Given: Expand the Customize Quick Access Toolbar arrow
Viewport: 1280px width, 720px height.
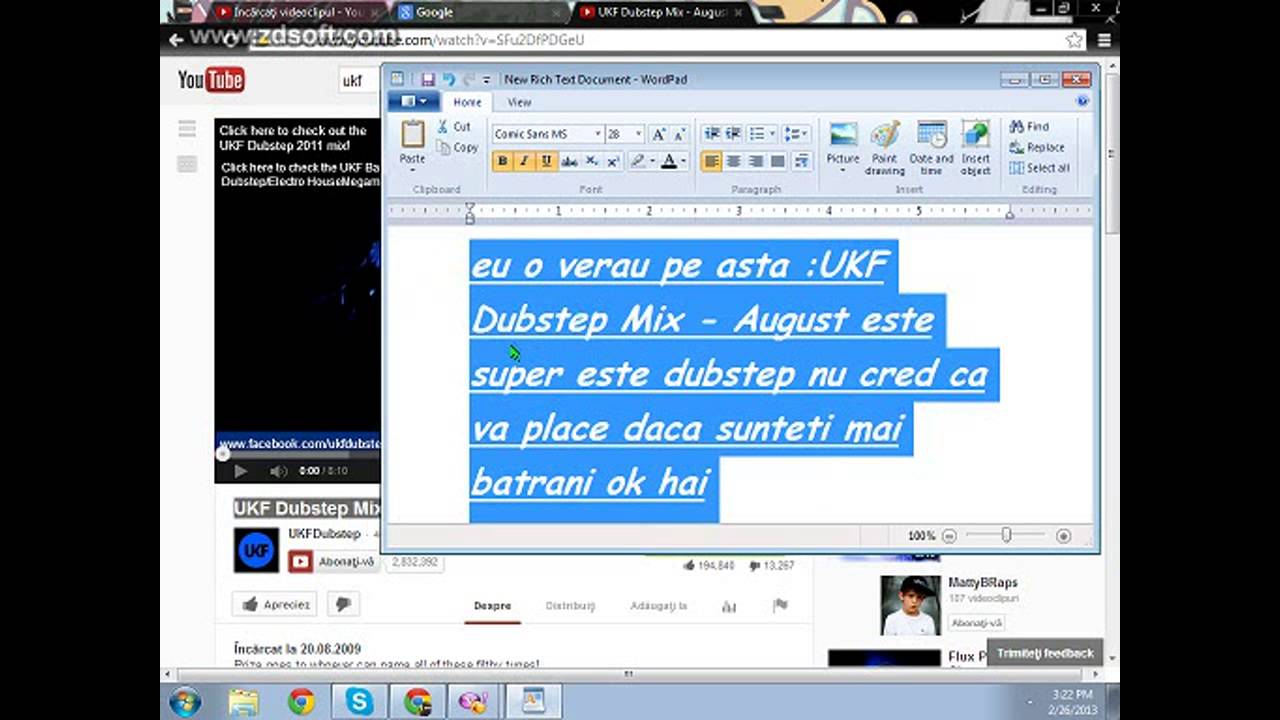Looking at the screenshot, I should [x=487, y=80].
